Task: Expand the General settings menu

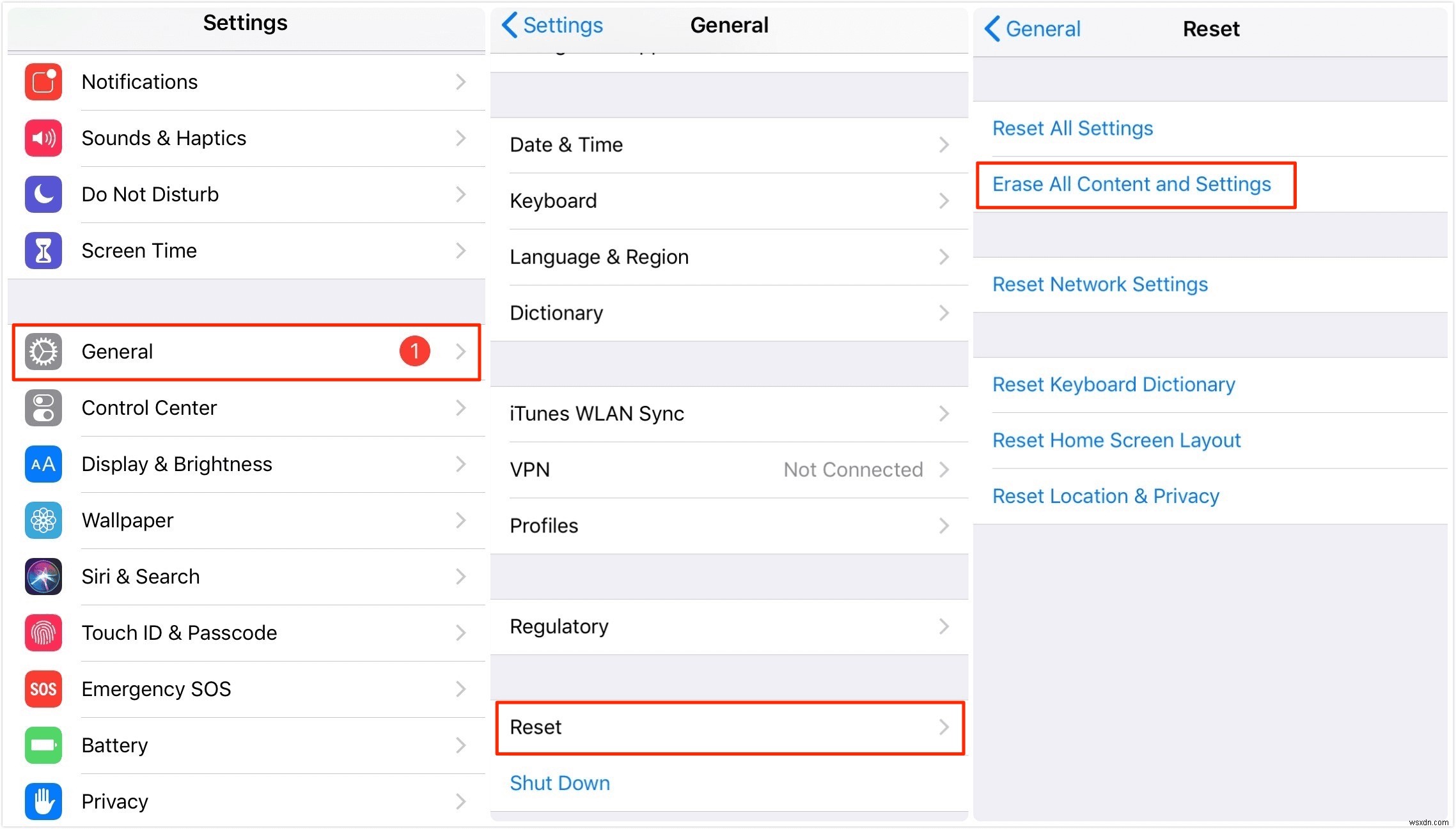Action: pyautogui.click(x=245, y=351)
